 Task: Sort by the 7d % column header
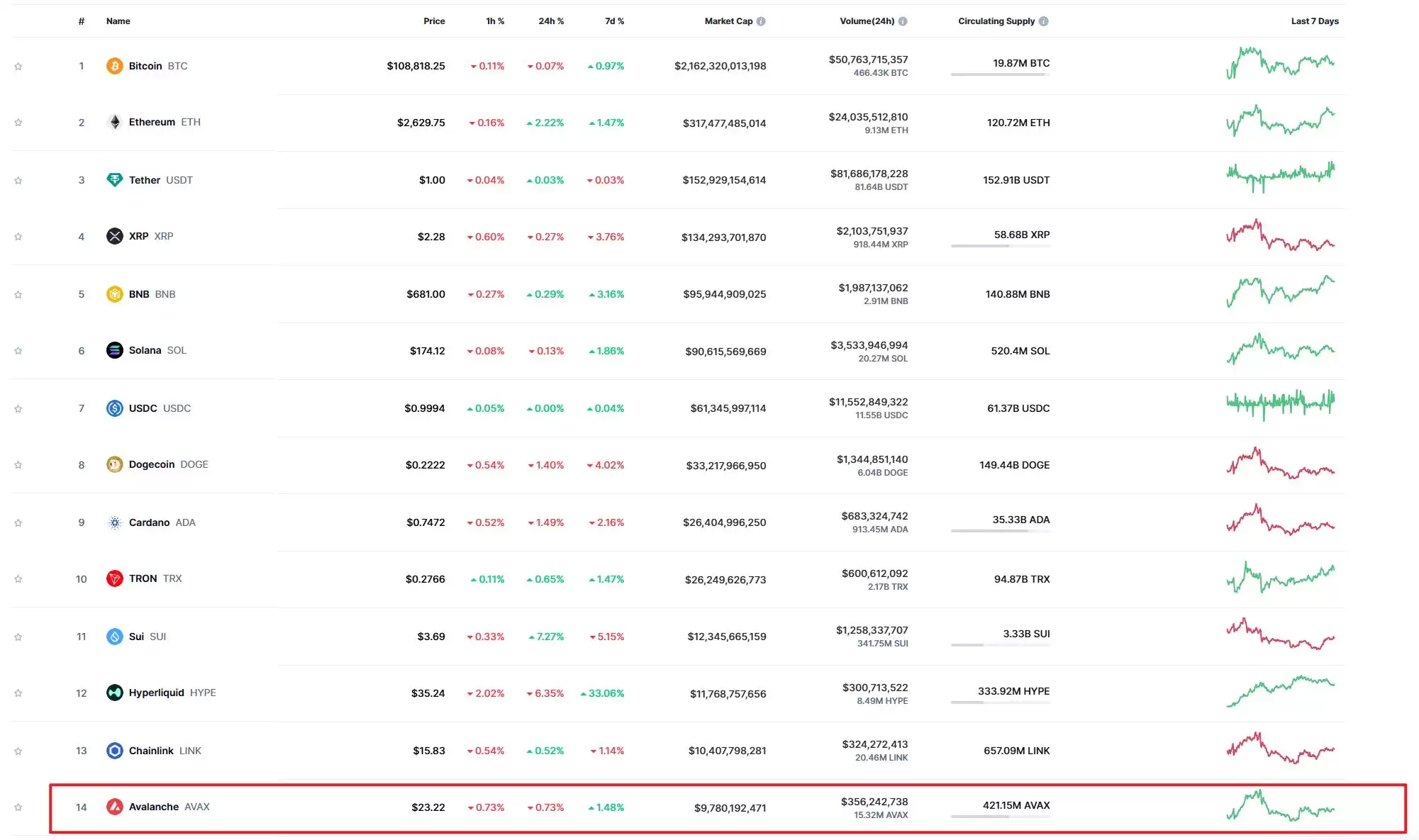[x=614, y=21]
